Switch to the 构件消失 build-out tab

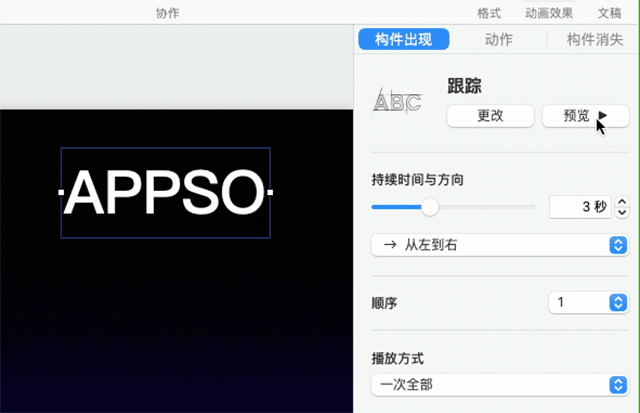pyautogui.click(x=595, y=39)
